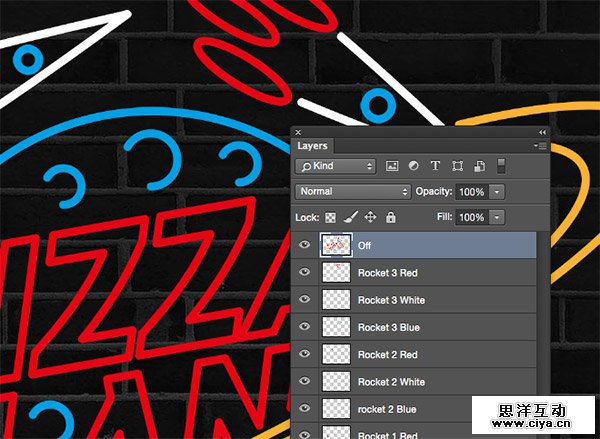Click the Fill label
The image size is (600, 439).
point(444,217)
